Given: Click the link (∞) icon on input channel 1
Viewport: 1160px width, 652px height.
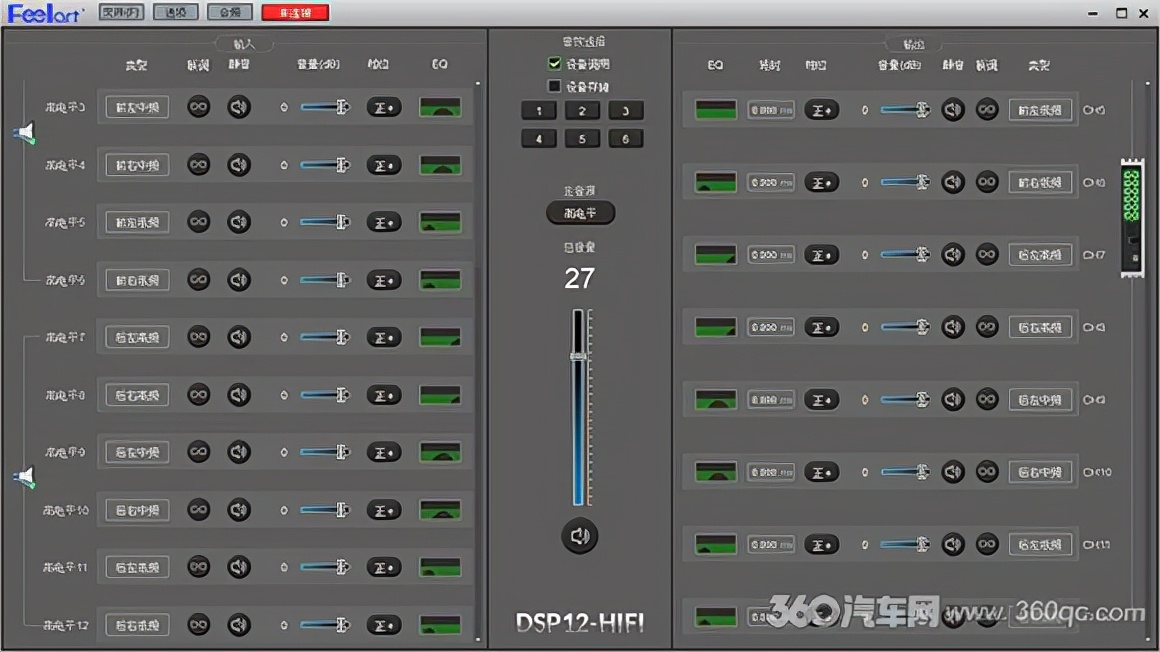Looking at the screenshot, I should (199, 107).
